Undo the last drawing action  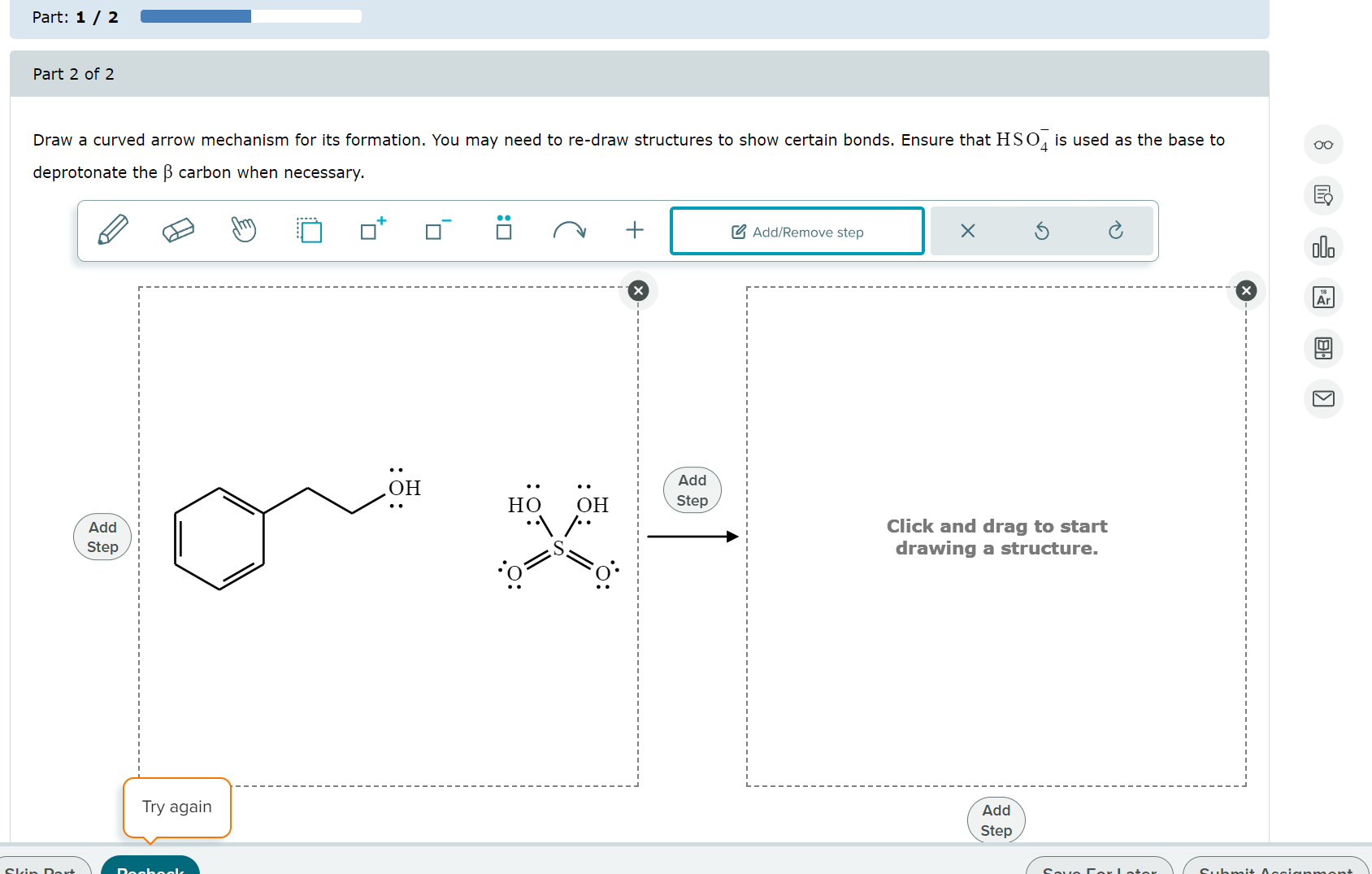point(1042,232)
